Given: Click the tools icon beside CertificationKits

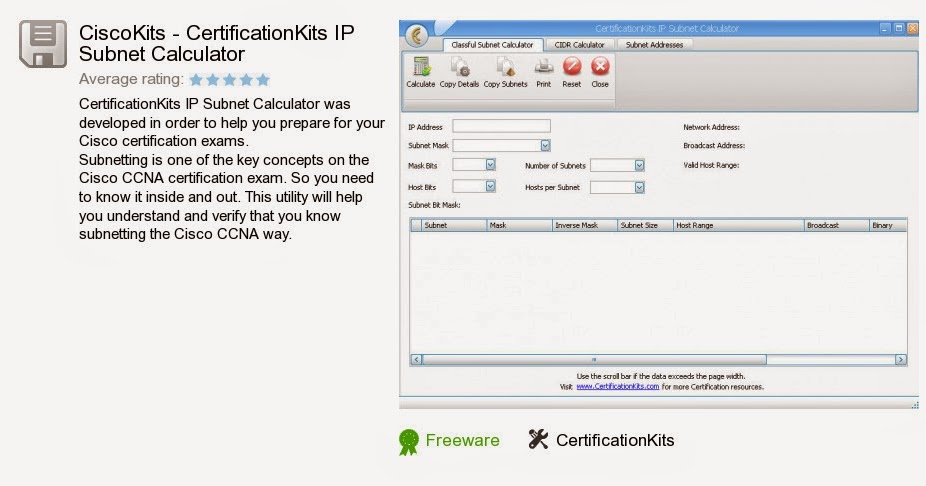Looking at the screenshot, I should [538, 439].
